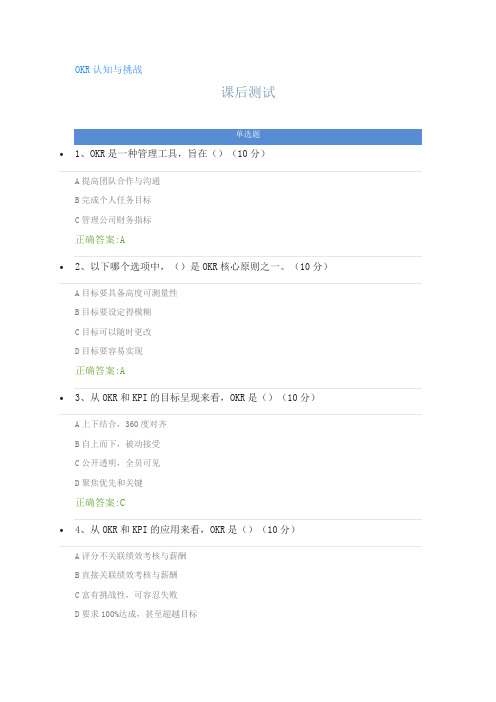The height and width of the screenshot is (702, 496).
Task: Choose option B 完成个人任务目标
Action: click(x=113, y=200)
